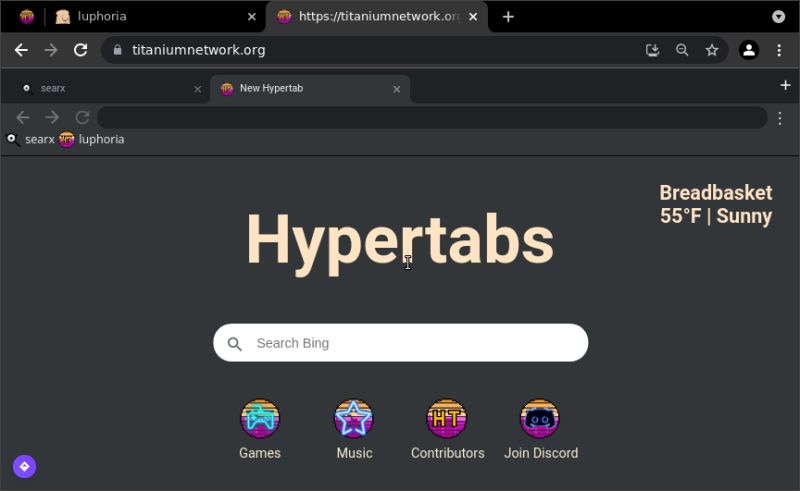This screenshot has width=800, height=491.
Task: Open the Games shortcut icon
Action: click(x=260, y=419)
